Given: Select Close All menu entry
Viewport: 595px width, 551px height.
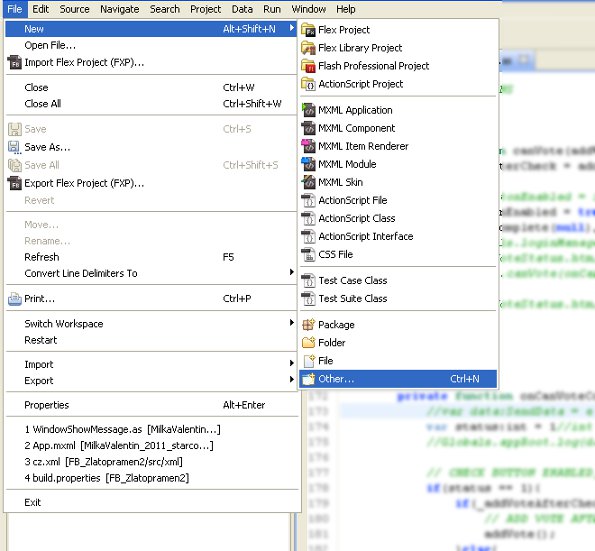Looking at the screenshot, I should tap(151, 104).
